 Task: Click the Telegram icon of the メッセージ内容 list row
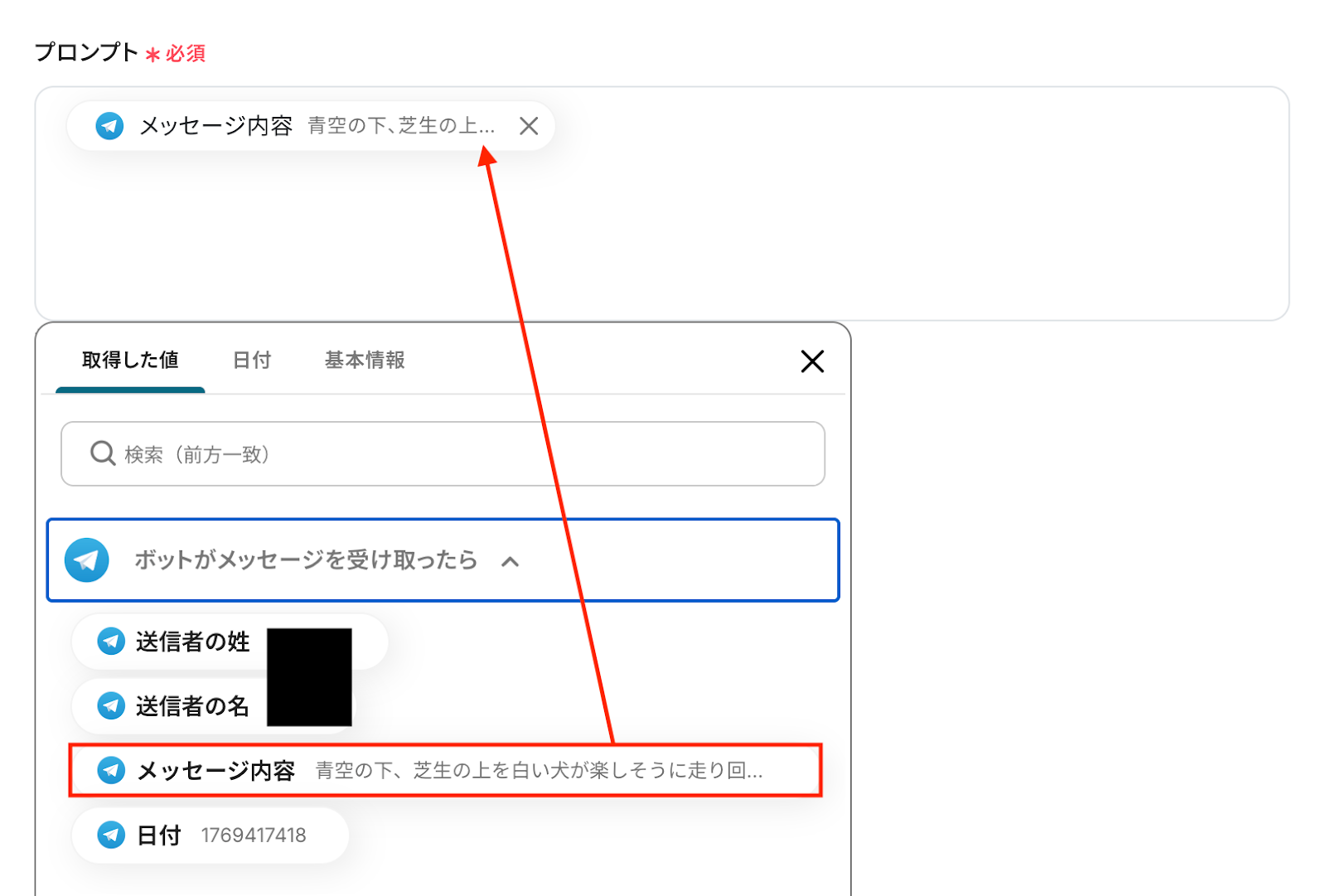coord(111,771)
